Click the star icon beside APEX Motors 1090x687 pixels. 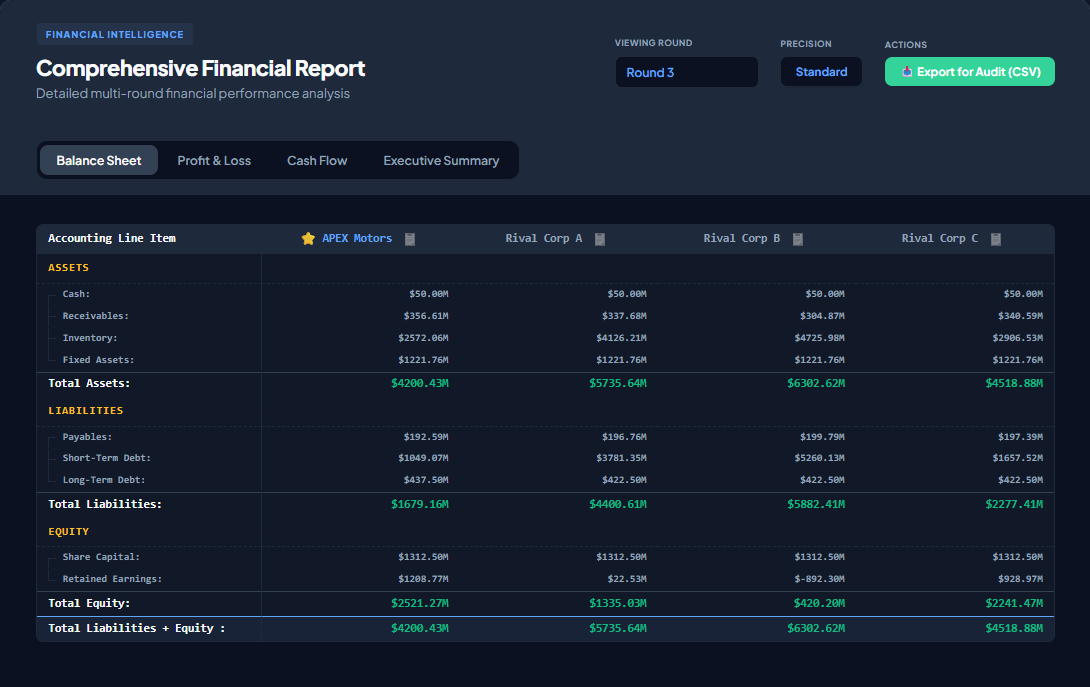coord(308,238)
